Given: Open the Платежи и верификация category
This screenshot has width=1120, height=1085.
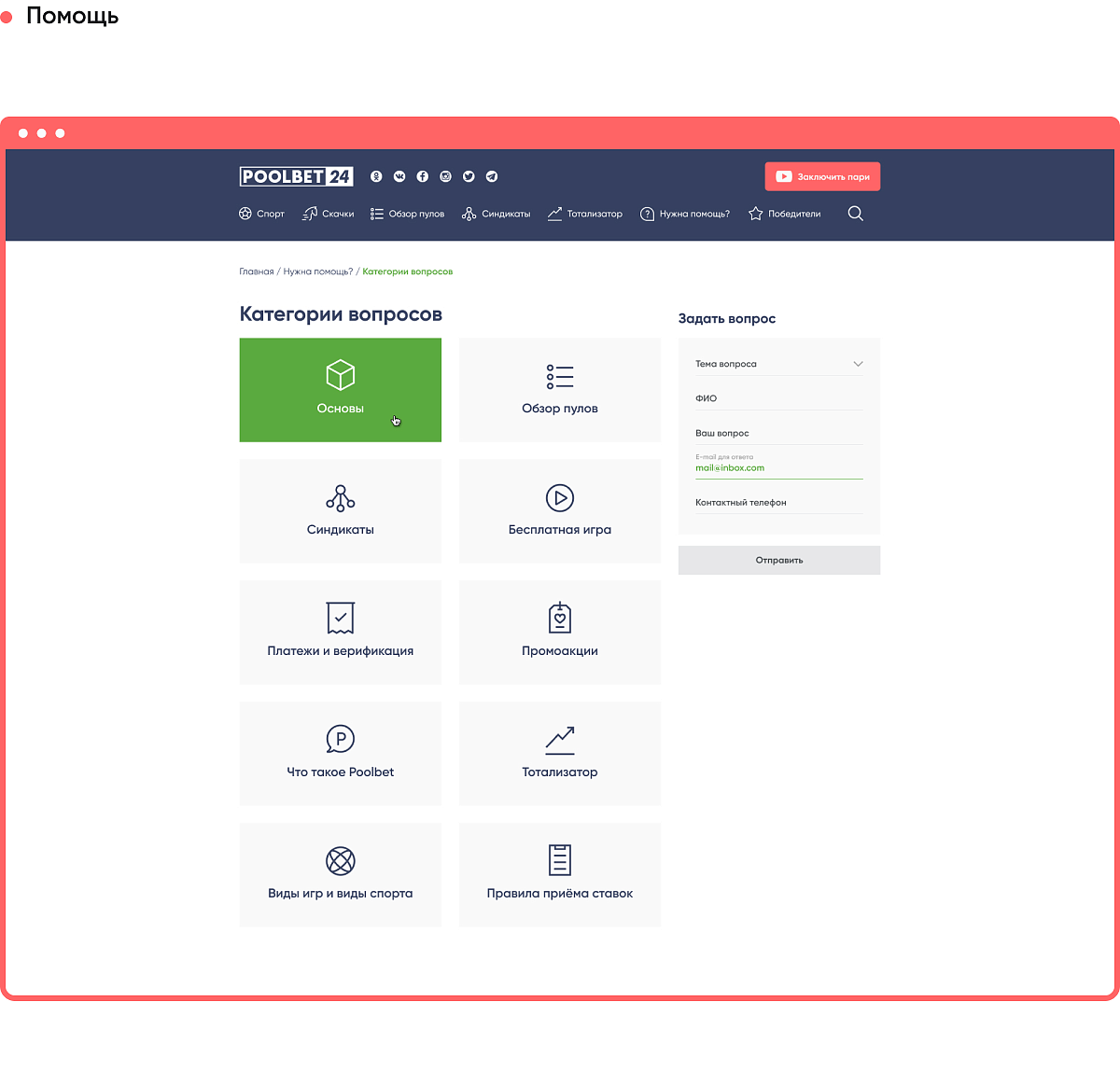Looking at the screenshot, I should click(341, 633).
